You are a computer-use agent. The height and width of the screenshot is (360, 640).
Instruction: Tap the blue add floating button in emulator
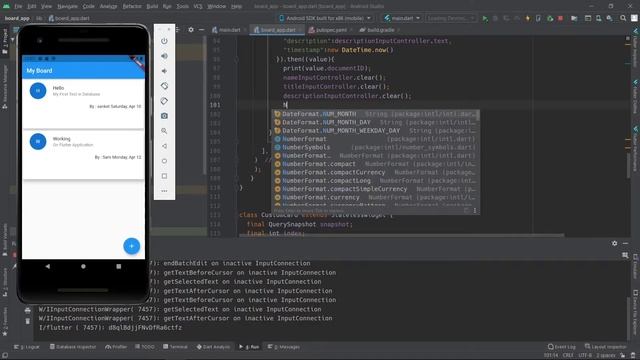[x=131, y=246]
